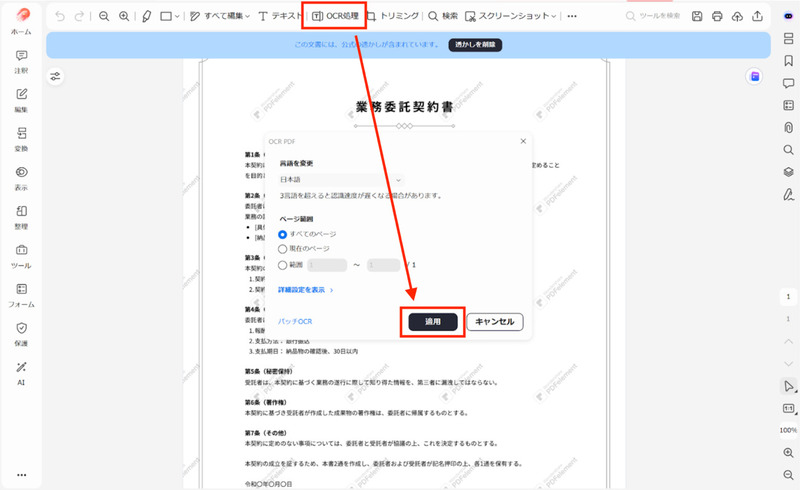
Task: Click the print icon
Action: tap(717, 16)
